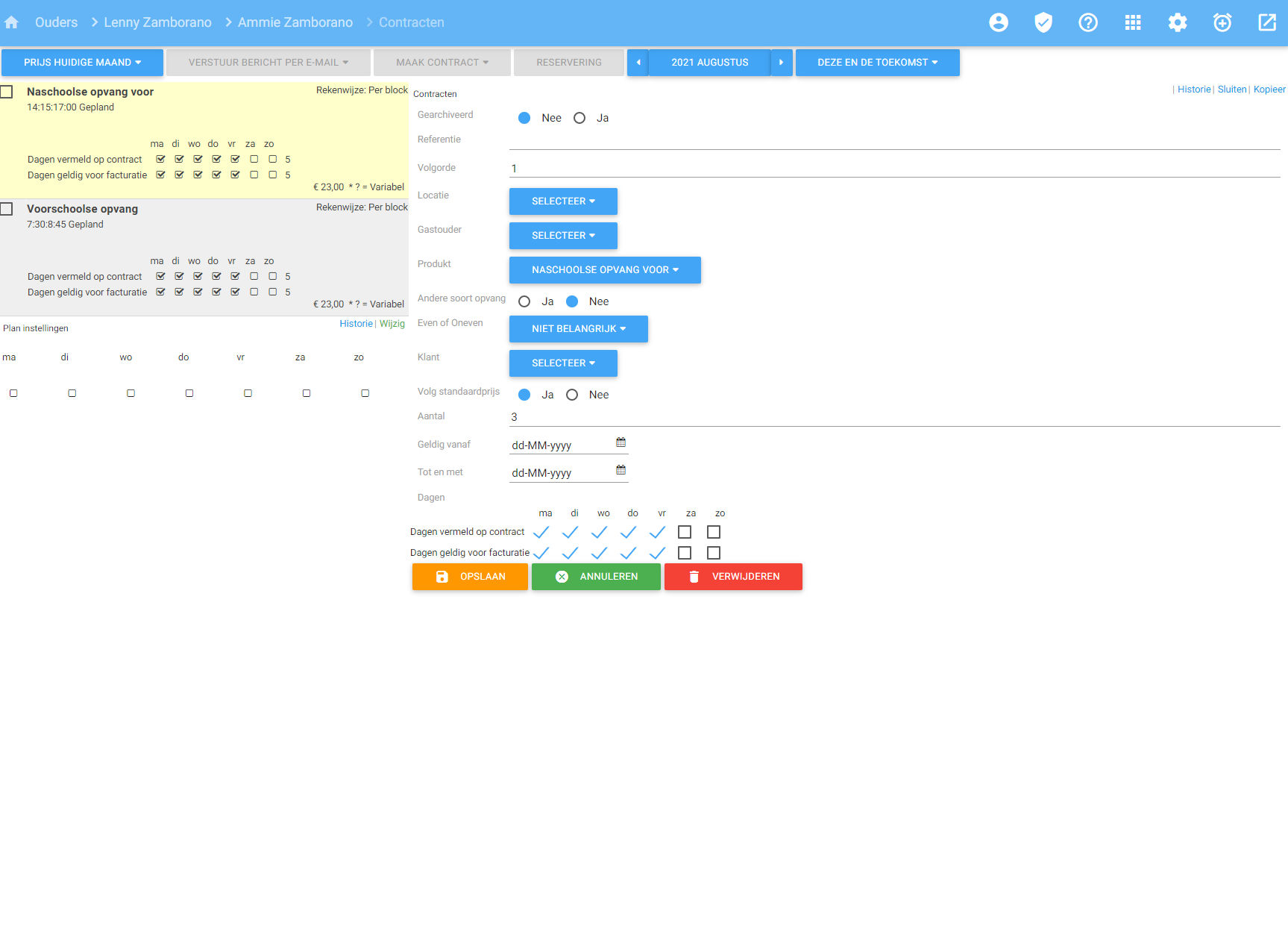
Task: Open the help question mark icon
Action: [x=1087, y=22]
